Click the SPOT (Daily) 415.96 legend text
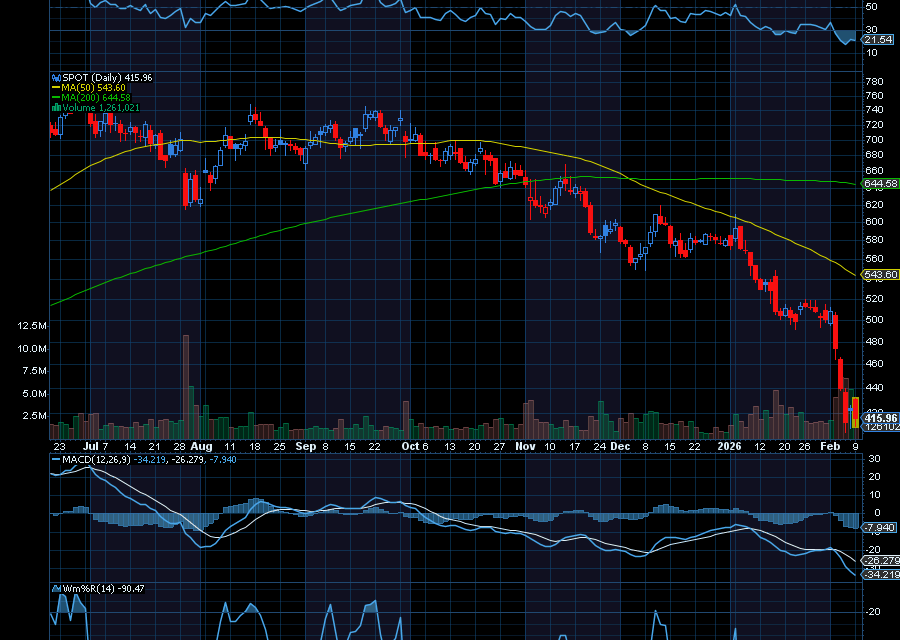The image size is (900, 640). point(108,77)
